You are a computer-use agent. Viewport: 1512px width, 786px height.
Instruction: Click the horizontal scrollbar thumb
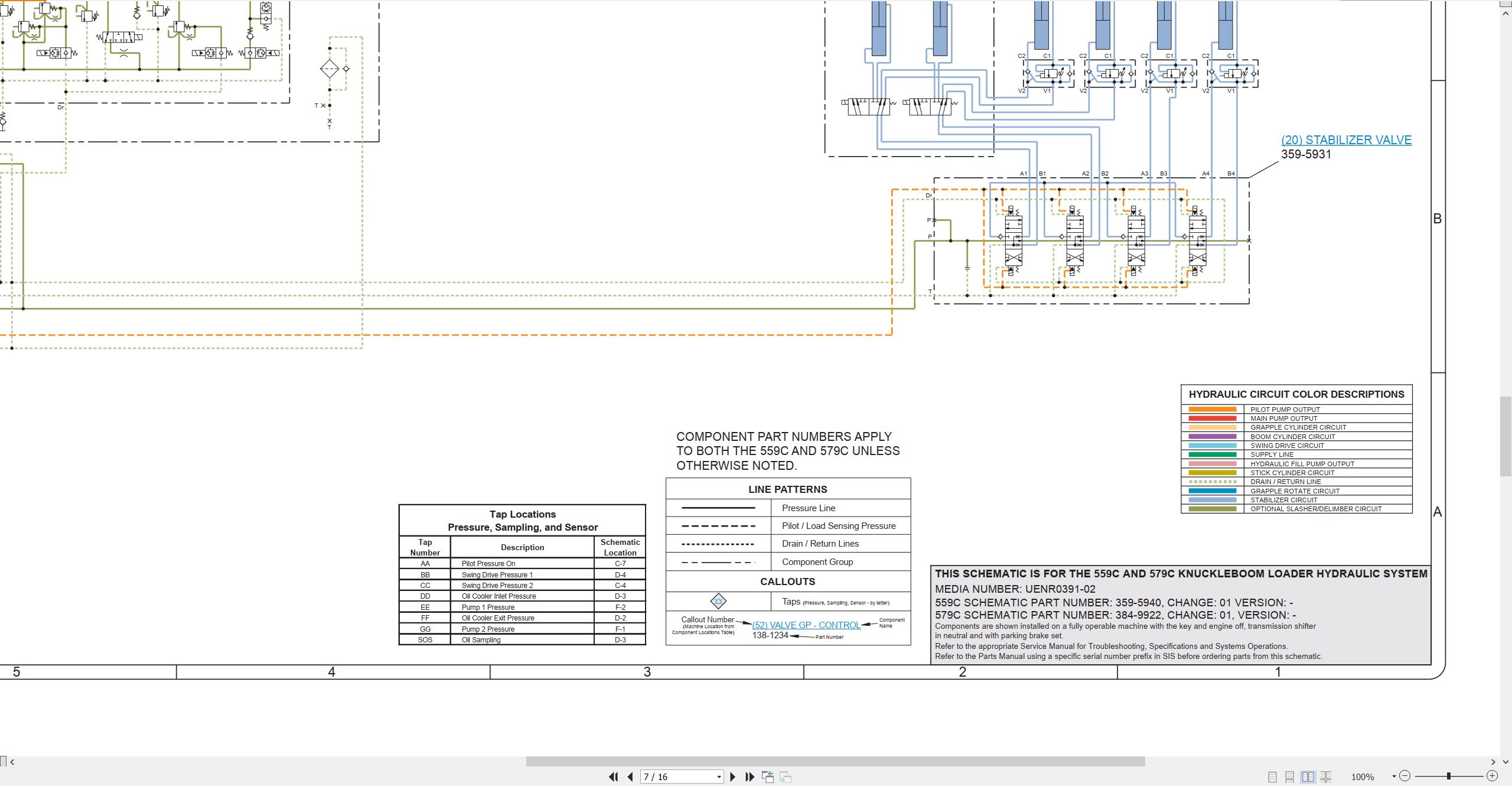835,761
